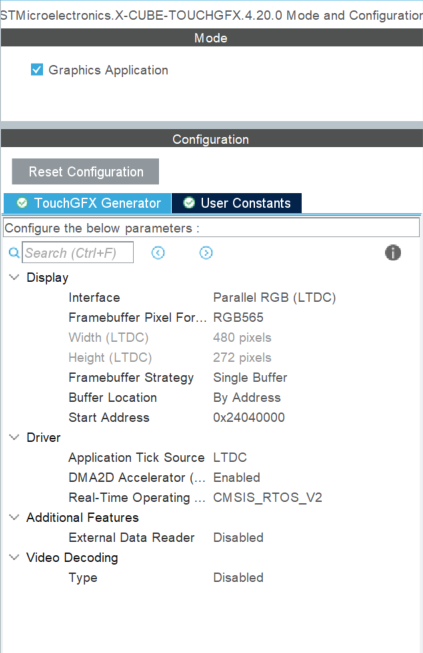Image resolution: width=423 pixels, height=653 pixels.
Task: Open the Interface value Parallel RGB (LTDC)
Action: coord(274,297)
